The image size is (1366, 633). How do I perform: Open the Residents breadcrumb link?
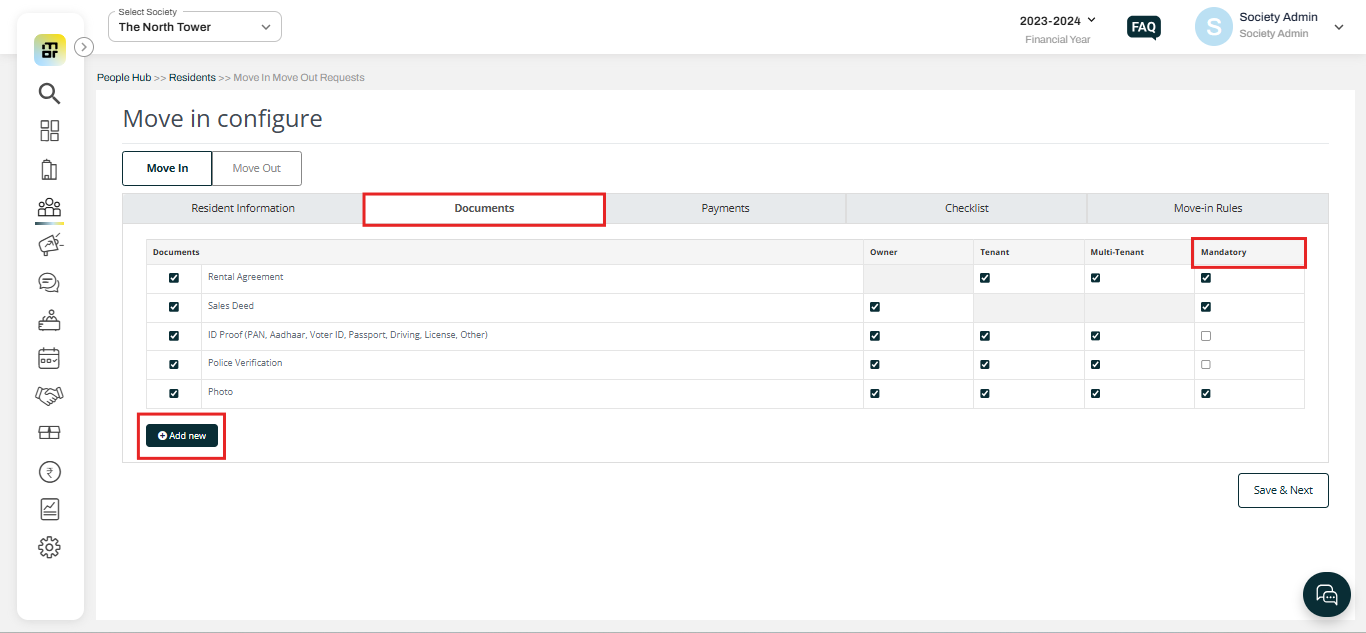tap(192, 77)
